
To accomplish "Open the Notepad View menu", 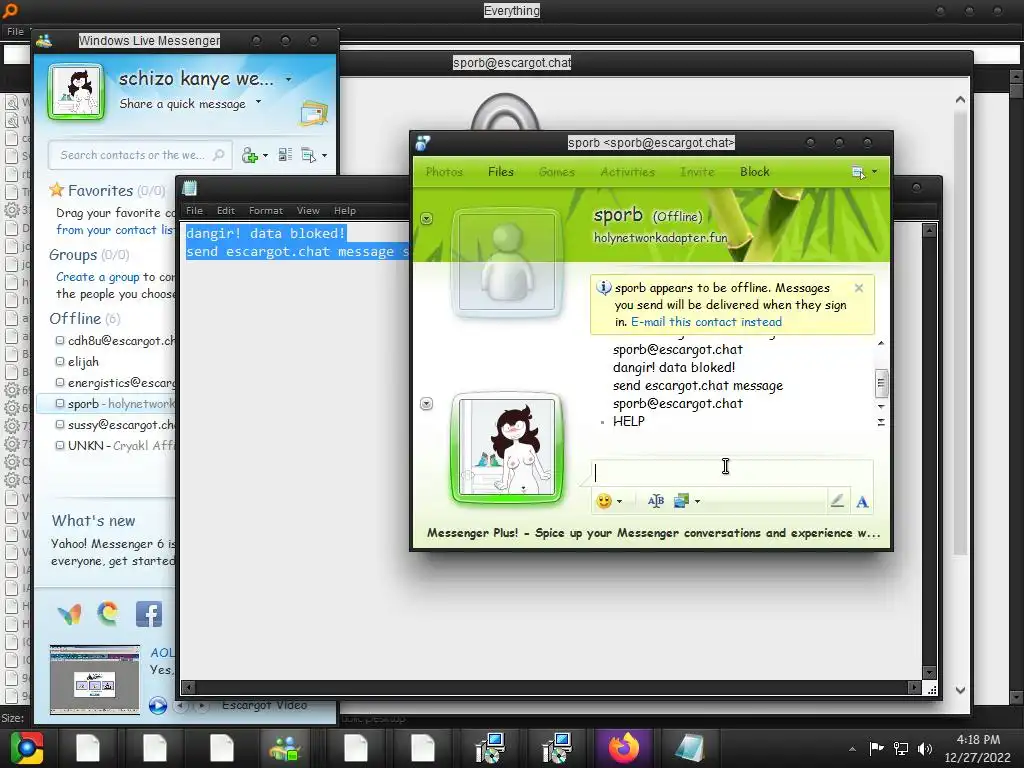I will click(308, 210).
